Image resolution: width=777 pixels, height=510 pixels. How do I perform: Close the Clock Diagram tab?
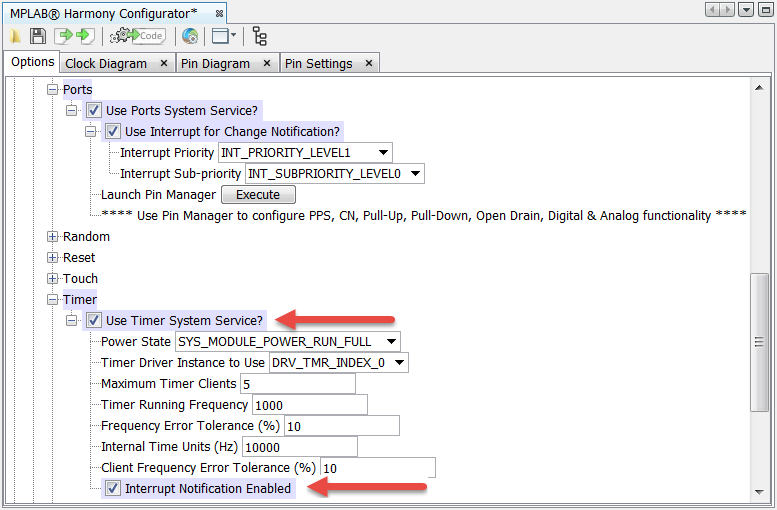coord(164,63)
